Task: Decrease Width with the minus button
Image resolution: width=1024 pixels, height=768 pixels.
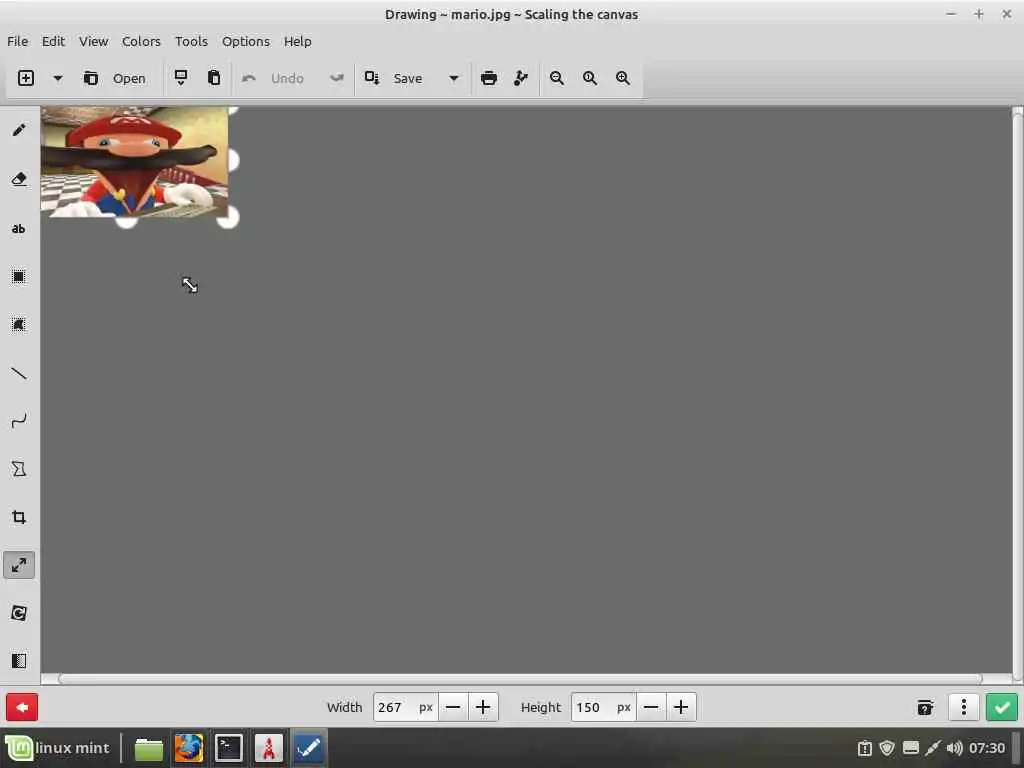Action: click(x=453, y=707)
